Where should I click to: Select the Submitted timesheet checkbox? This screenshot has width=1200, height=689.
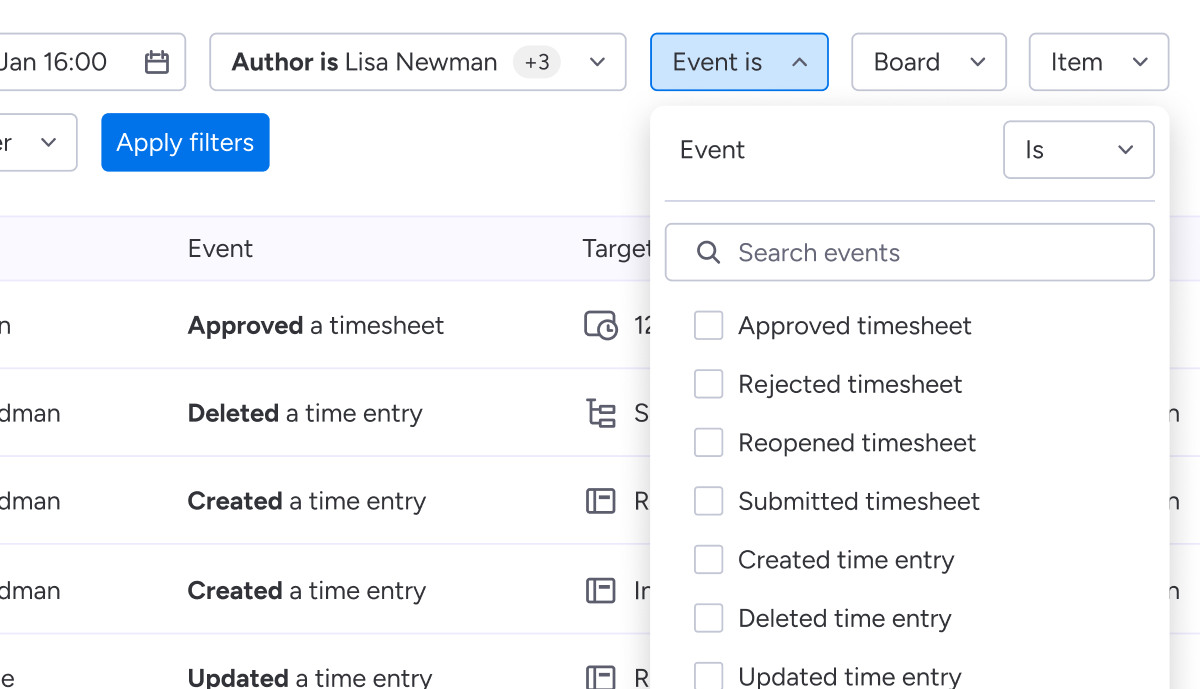[708, 501]
